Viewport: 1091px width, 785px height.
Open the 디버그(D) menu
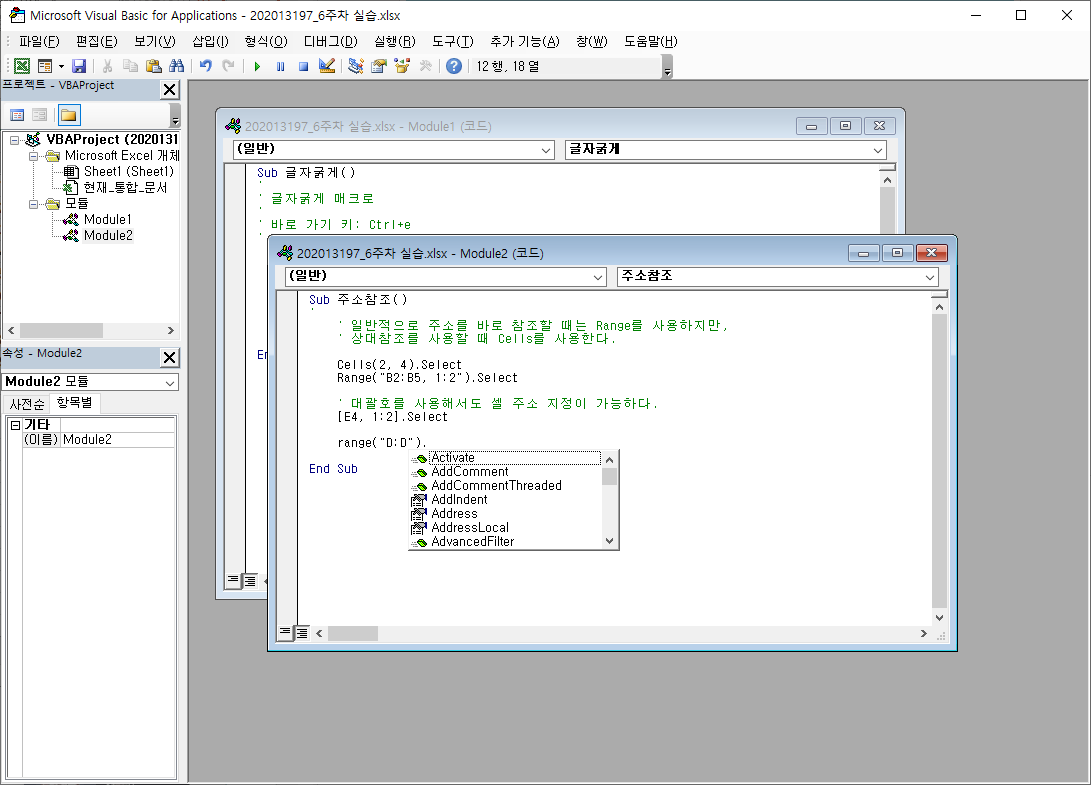[x=331, y=41]
